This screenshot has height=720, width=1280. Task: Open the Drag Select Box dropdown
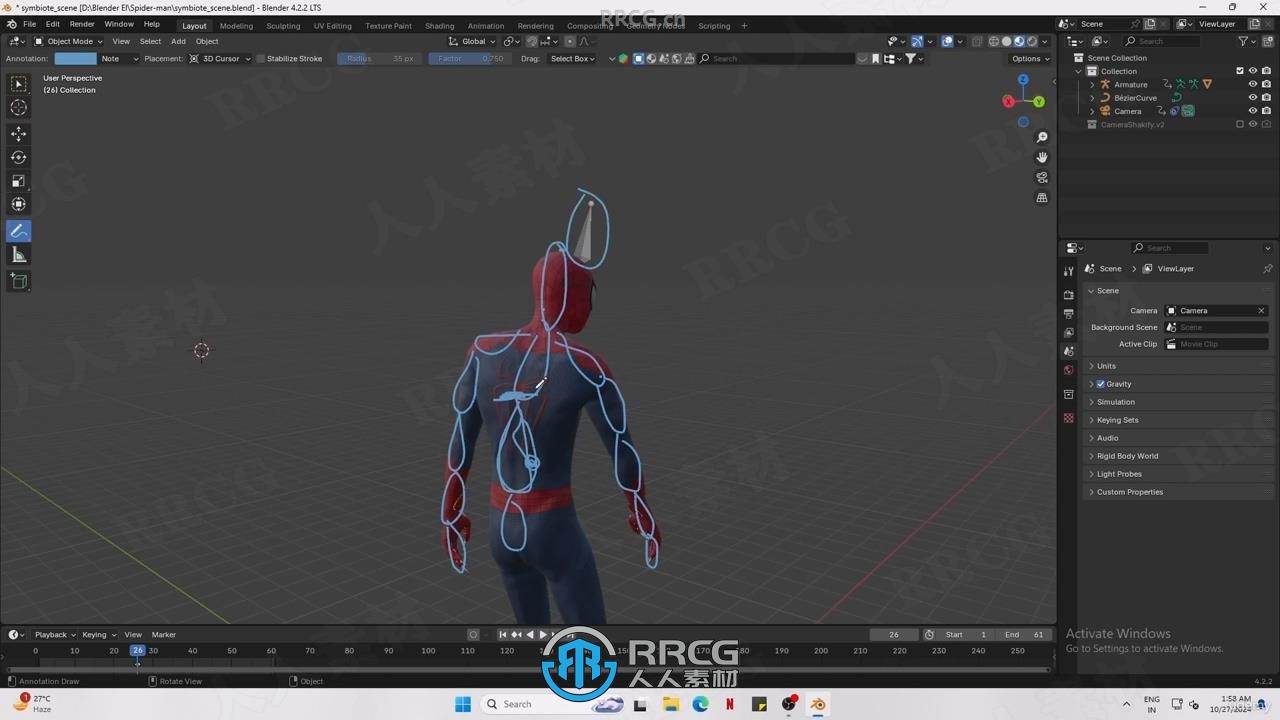tap(571, 59)
